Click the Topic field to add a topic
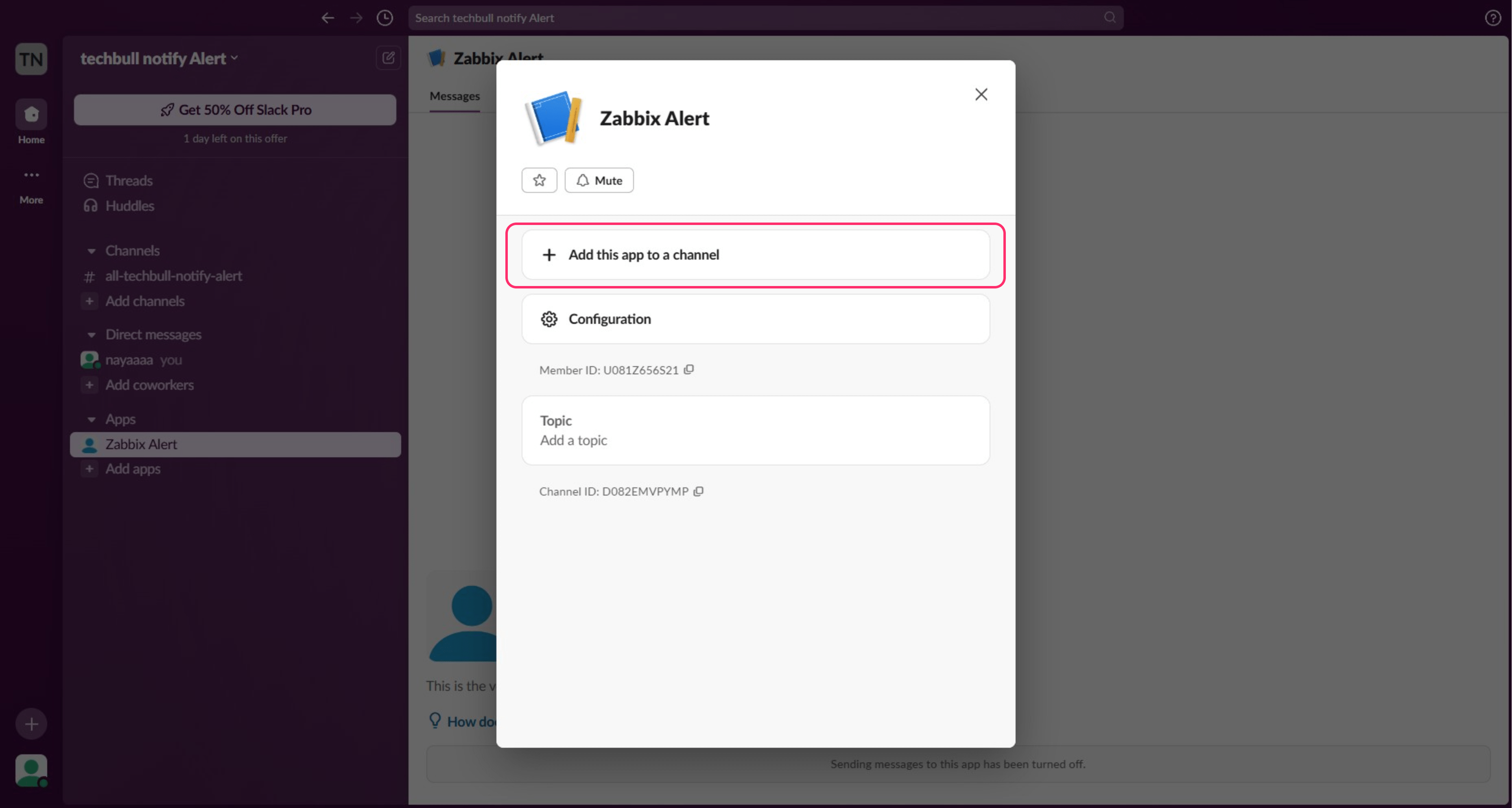Screen dimensions: 1512x808 click(755, 430)
